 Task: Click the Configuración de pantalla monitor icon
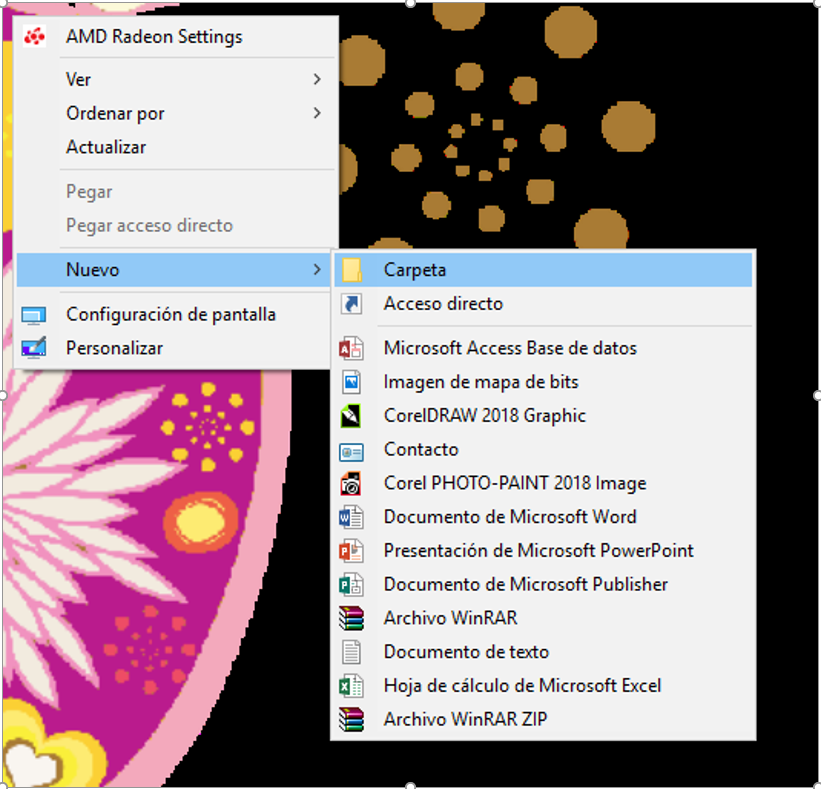(34, 315)
